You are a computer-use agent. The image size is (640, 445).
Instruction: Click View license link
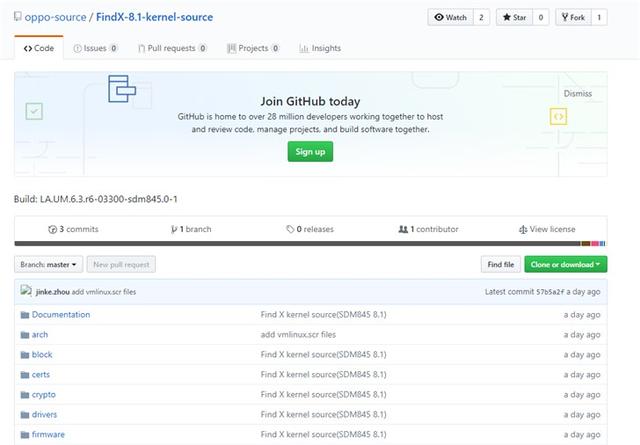tap(547, 229)
